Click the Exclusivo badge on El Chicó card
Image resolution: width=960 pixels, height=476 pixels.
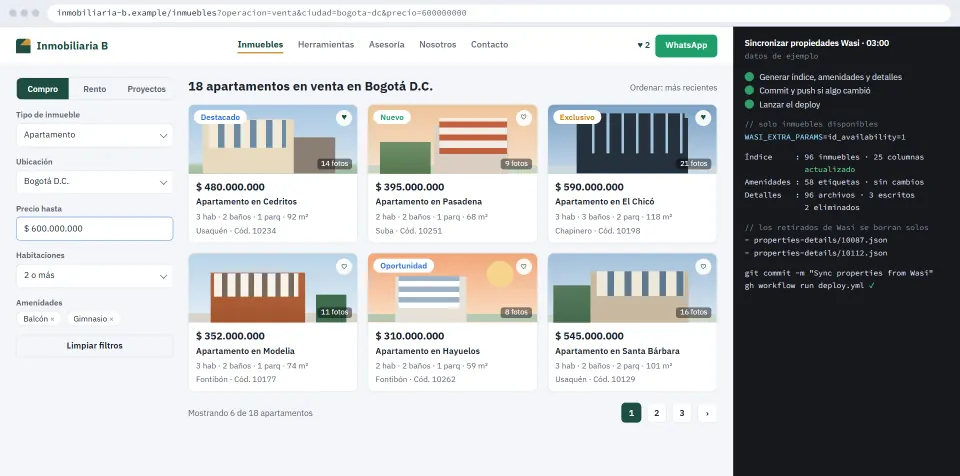577,117
